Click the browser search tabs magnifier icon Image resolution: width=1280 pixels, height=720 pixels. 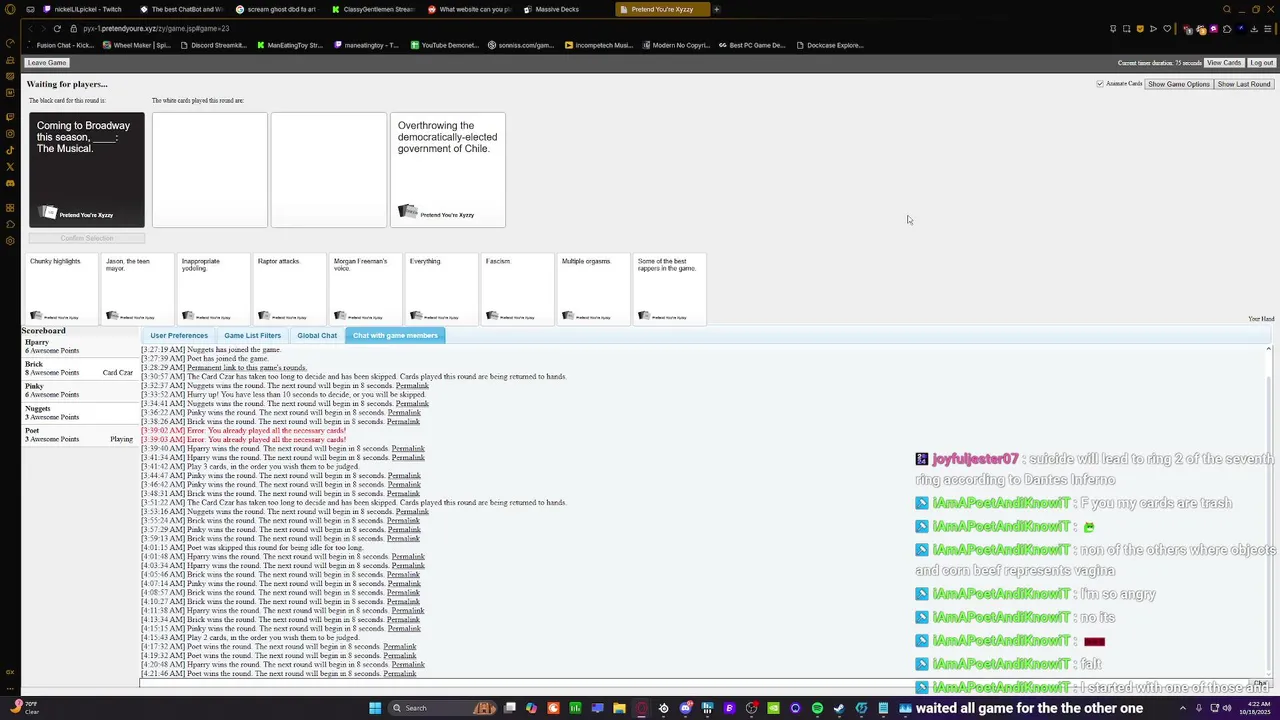(1227, 9)
